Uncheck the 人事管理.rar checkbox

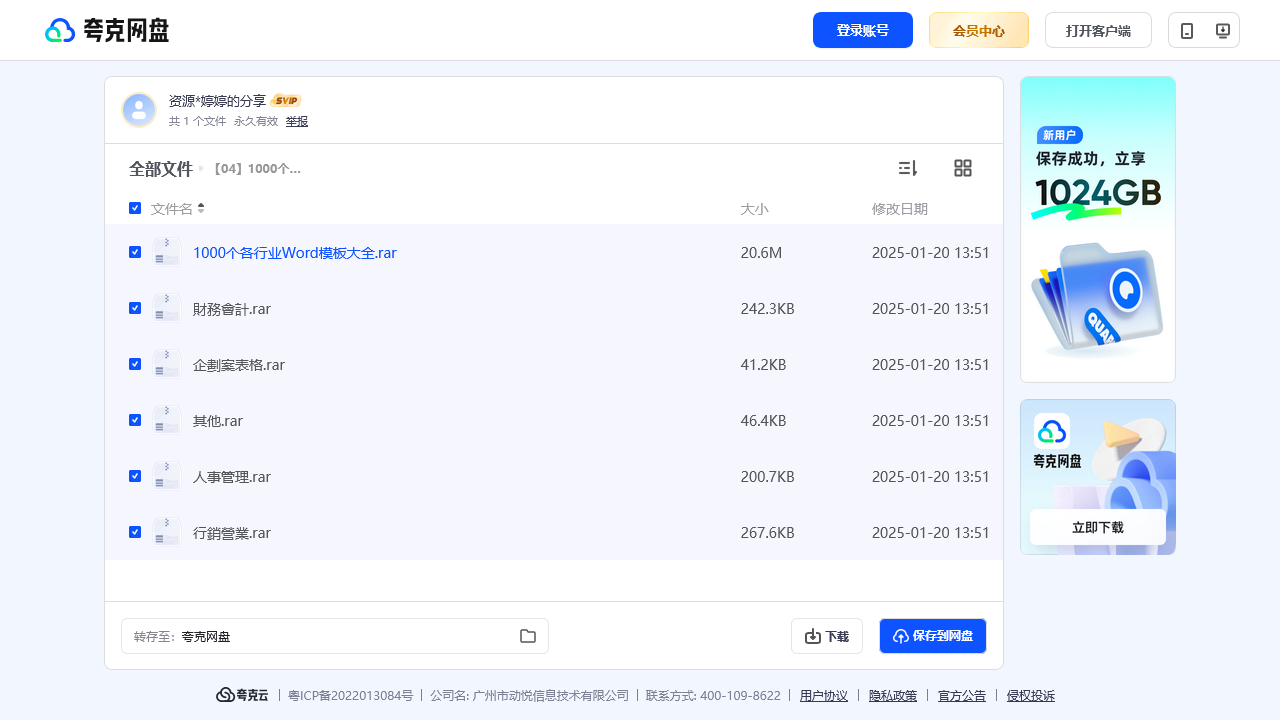click(135, 476)
